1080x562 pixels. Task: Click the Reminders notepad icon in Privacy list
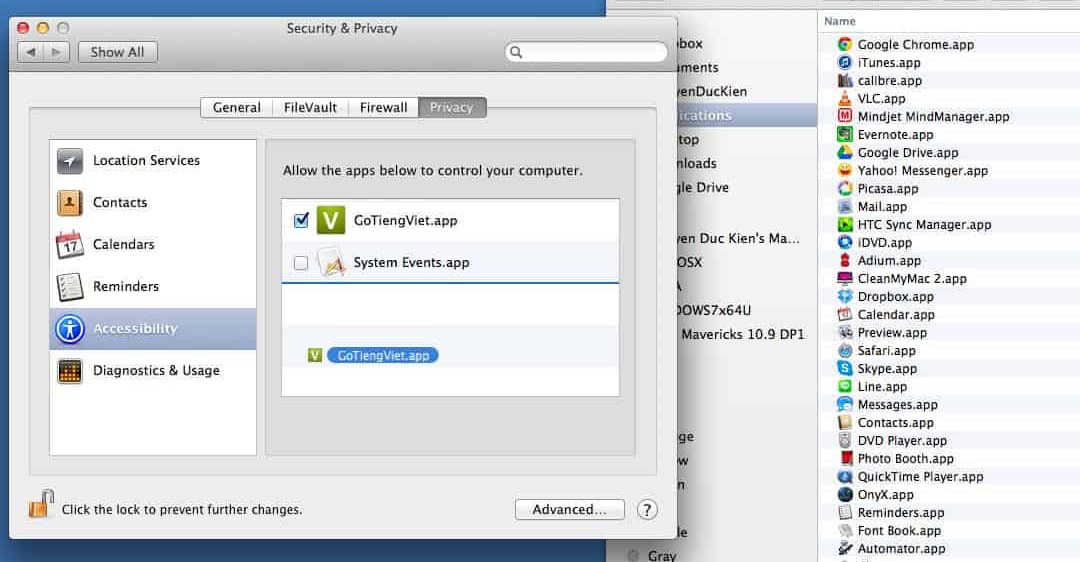pyautogui.click(x=70, y=287)
